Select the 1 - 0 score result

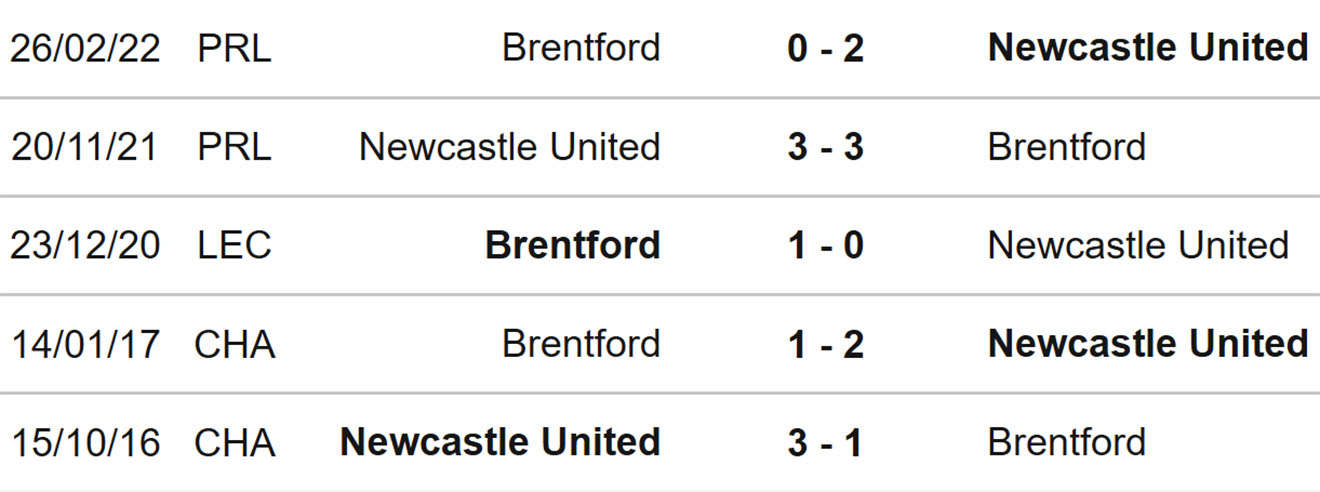[x=825, y=245]
